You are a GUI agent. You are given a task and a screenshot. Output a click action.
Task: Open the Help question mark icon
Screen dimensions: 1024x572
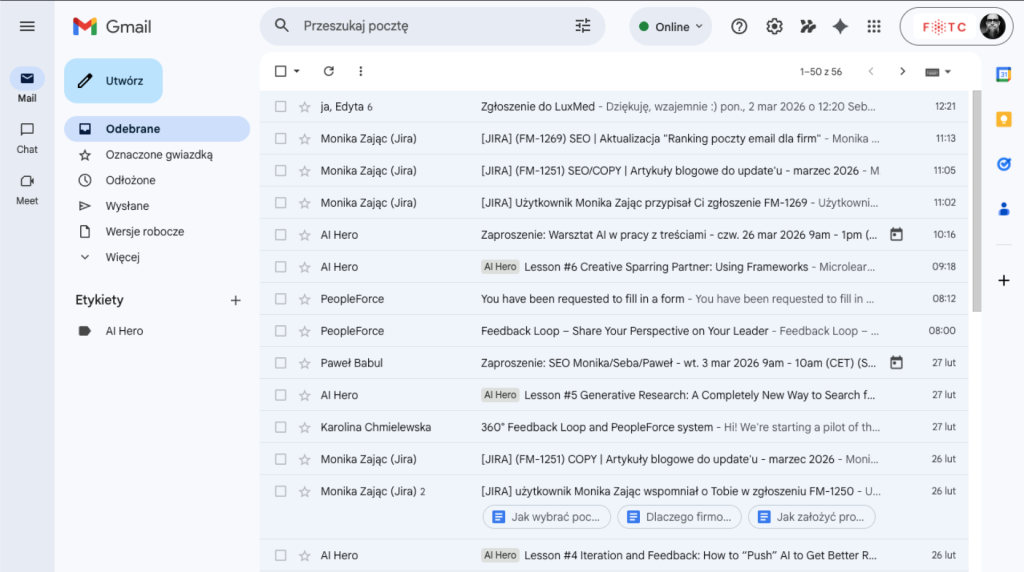739,27
